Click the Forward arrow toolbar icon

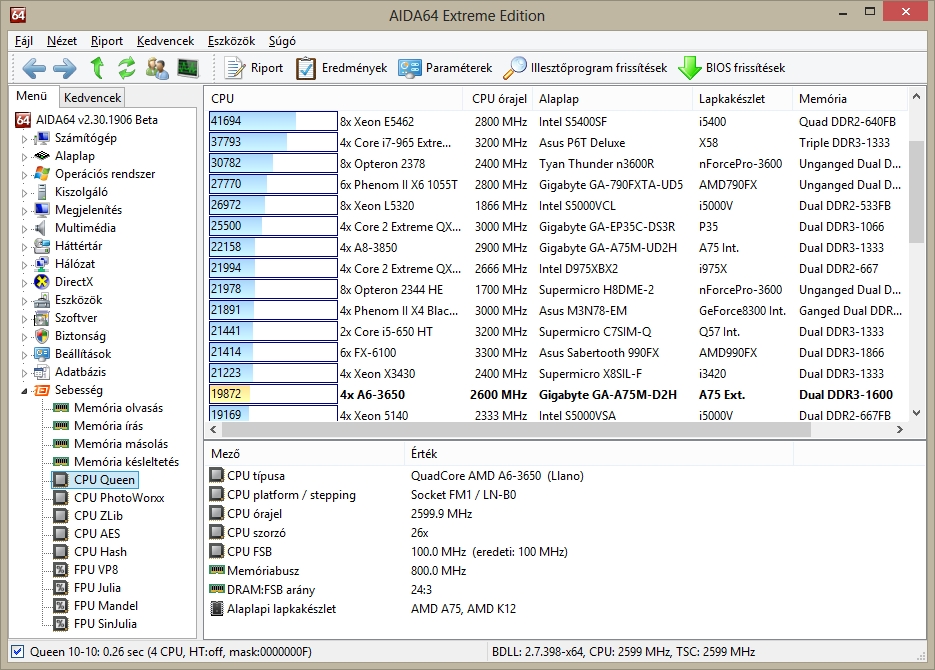pyautogui.click(x=64, y=68)
